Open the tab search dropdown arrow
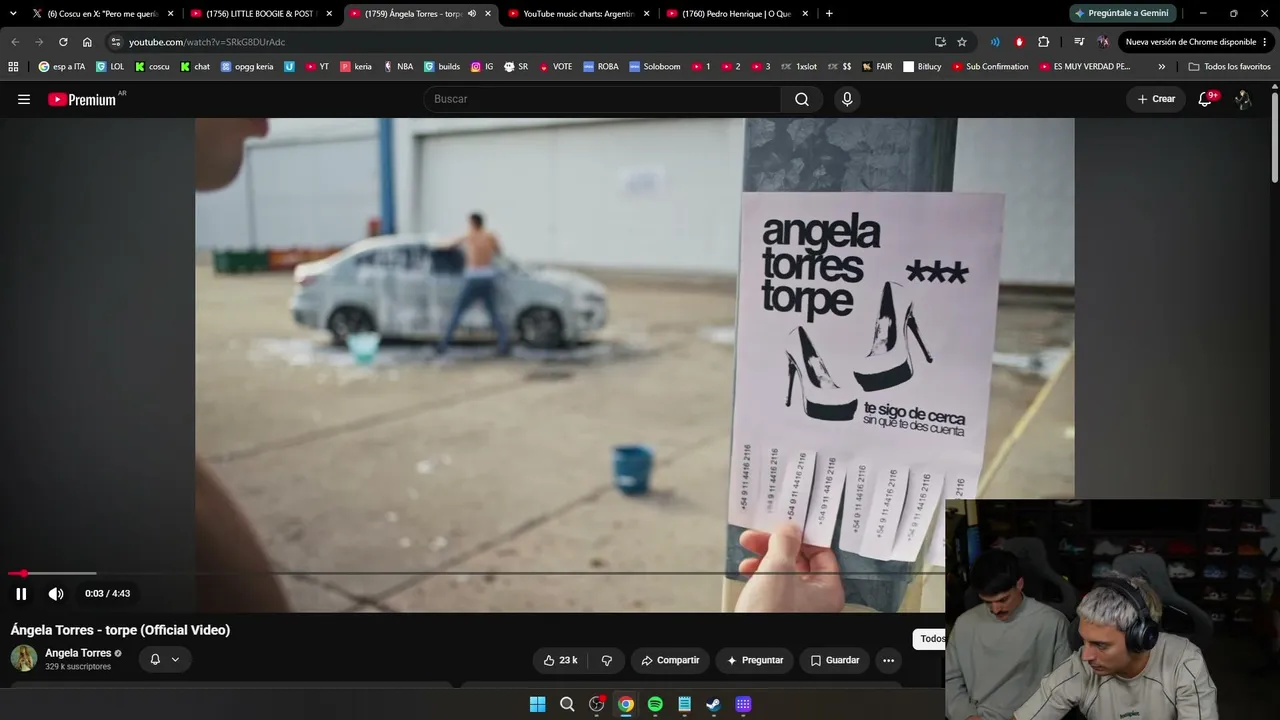The image size is (1280, 720). (x=13, y=13)
